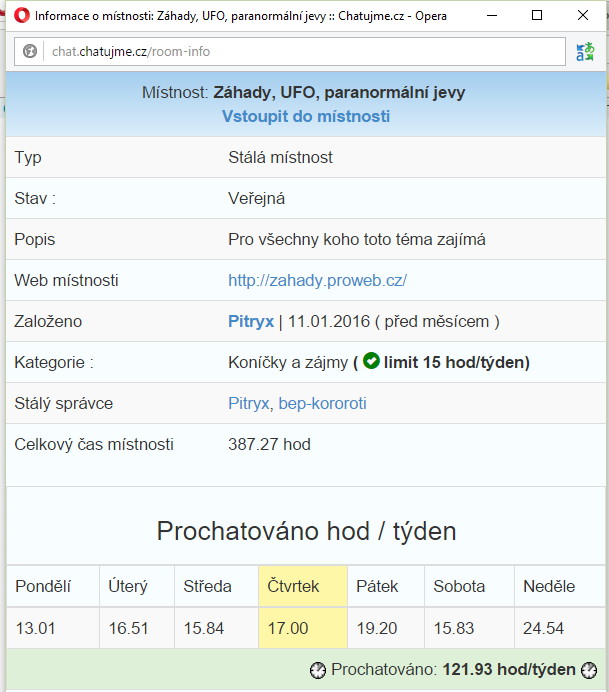Screen dimensions: 609x692
Task: Maximize the Opera window
Action: coord(537,15)
